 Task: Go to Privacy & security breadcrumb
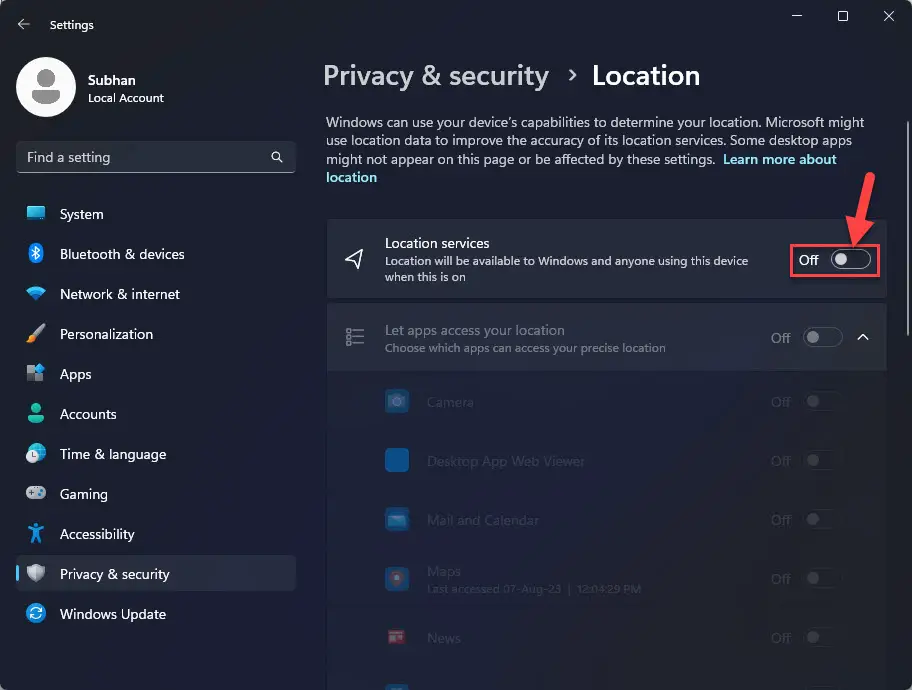(436, 76)
